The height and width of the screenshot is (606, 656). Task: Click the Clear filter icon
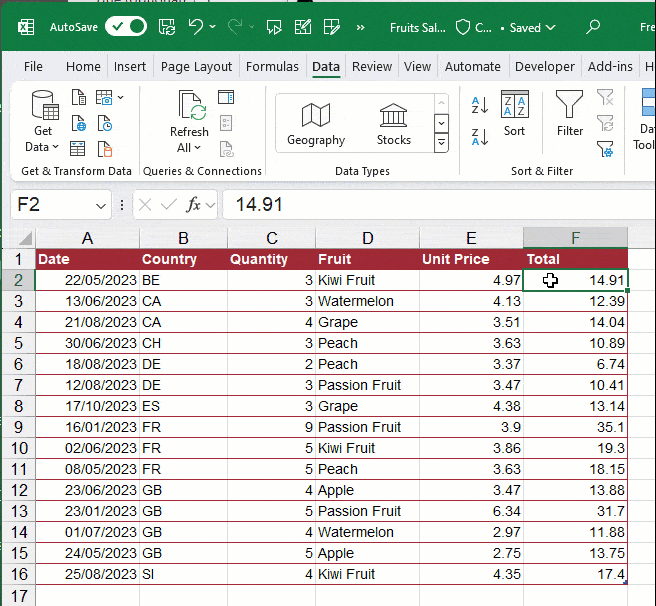click(x=605, y=97)
